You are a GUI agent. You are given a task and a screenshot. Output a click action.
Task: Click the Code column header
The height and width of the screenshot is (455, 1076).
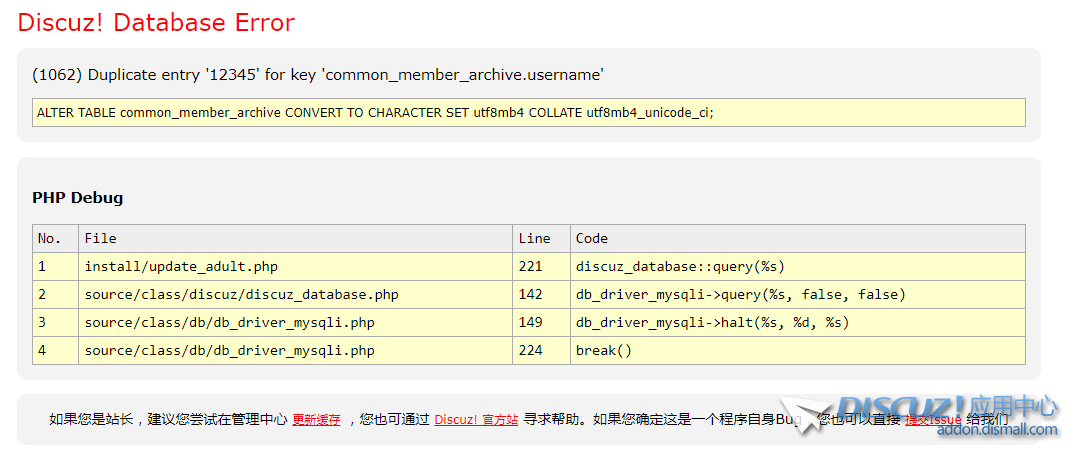point(592,238)
